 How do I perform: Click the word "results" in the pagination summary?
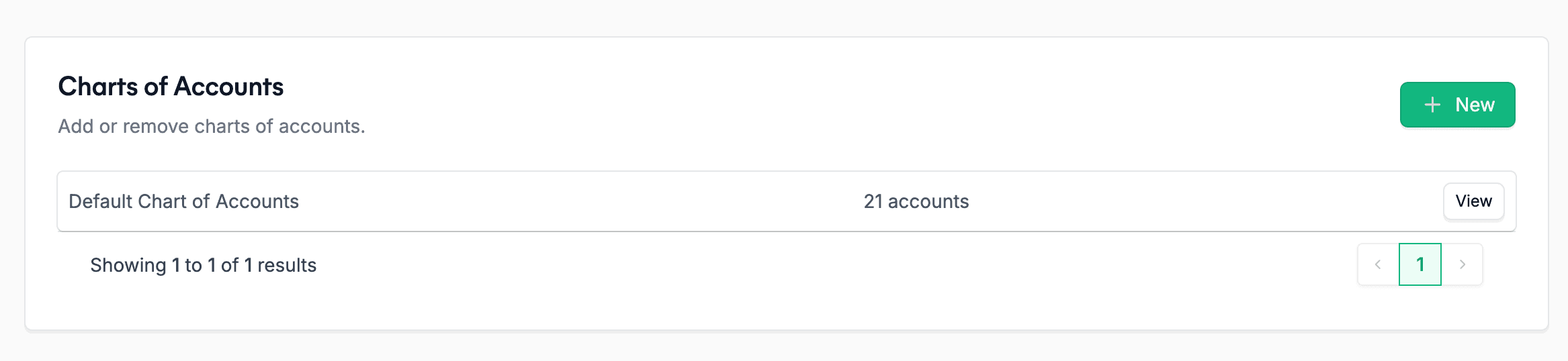tap(287, 265)
